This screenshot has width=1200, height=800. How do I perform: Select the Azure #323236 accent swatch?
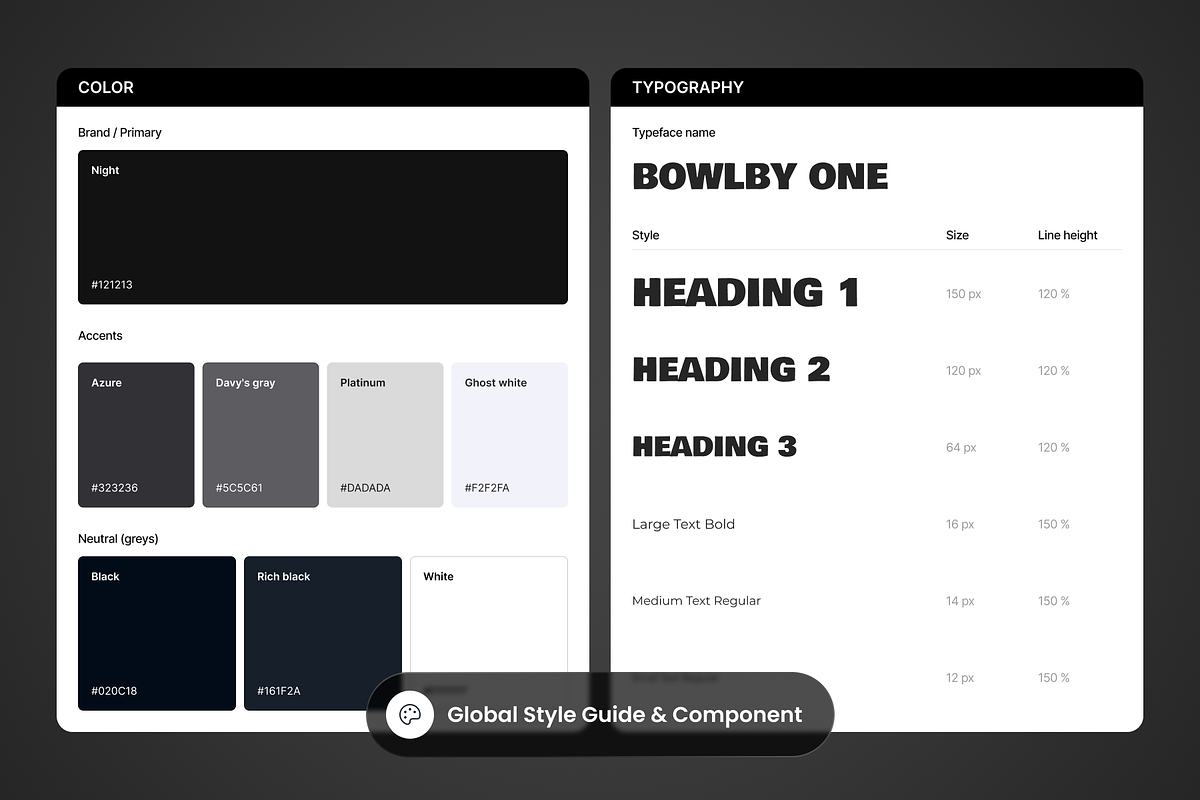136,435
